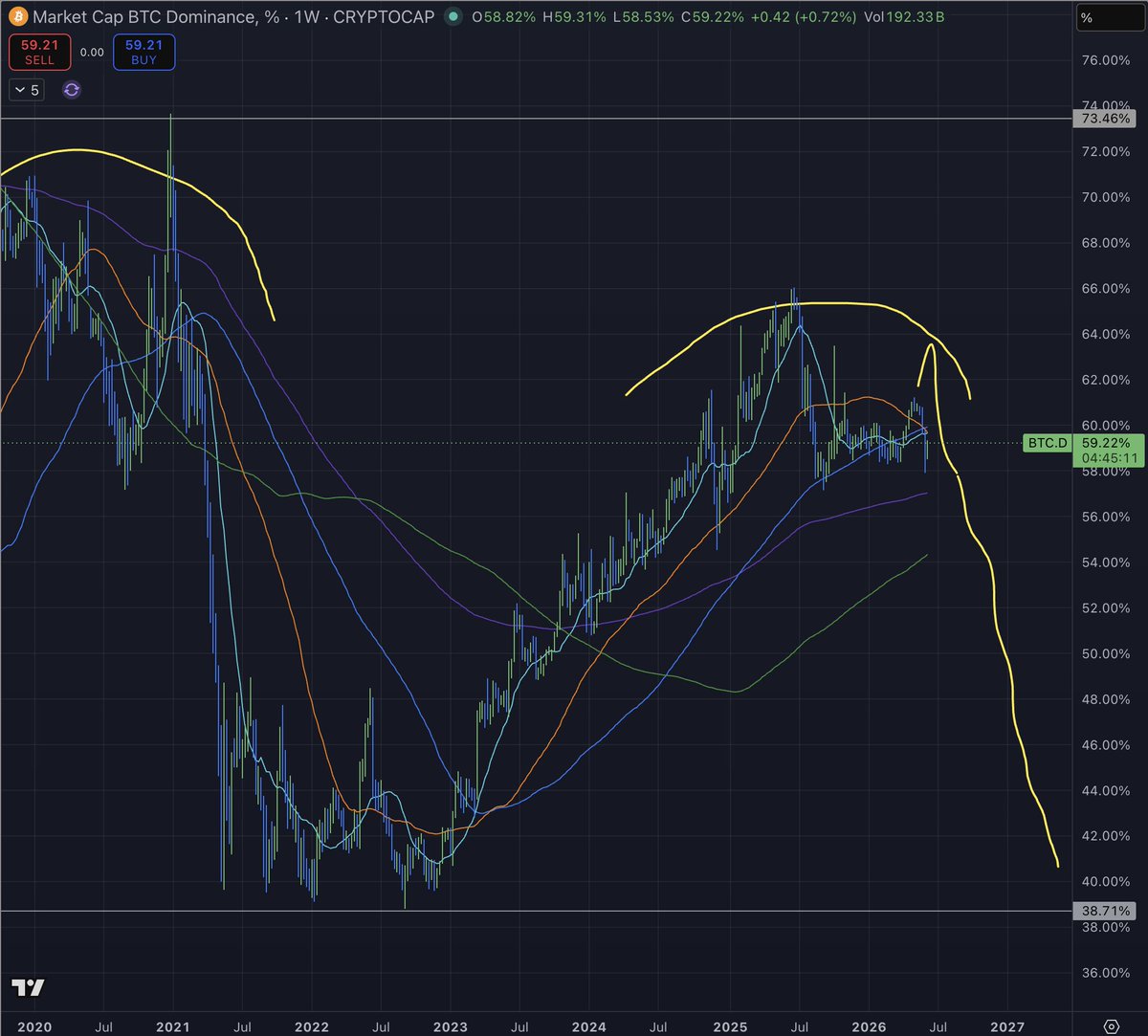Click the Bitcoin symbol icon in chart header
The height and width of the screenshot is (1036, 1148).
coord(17,16)
